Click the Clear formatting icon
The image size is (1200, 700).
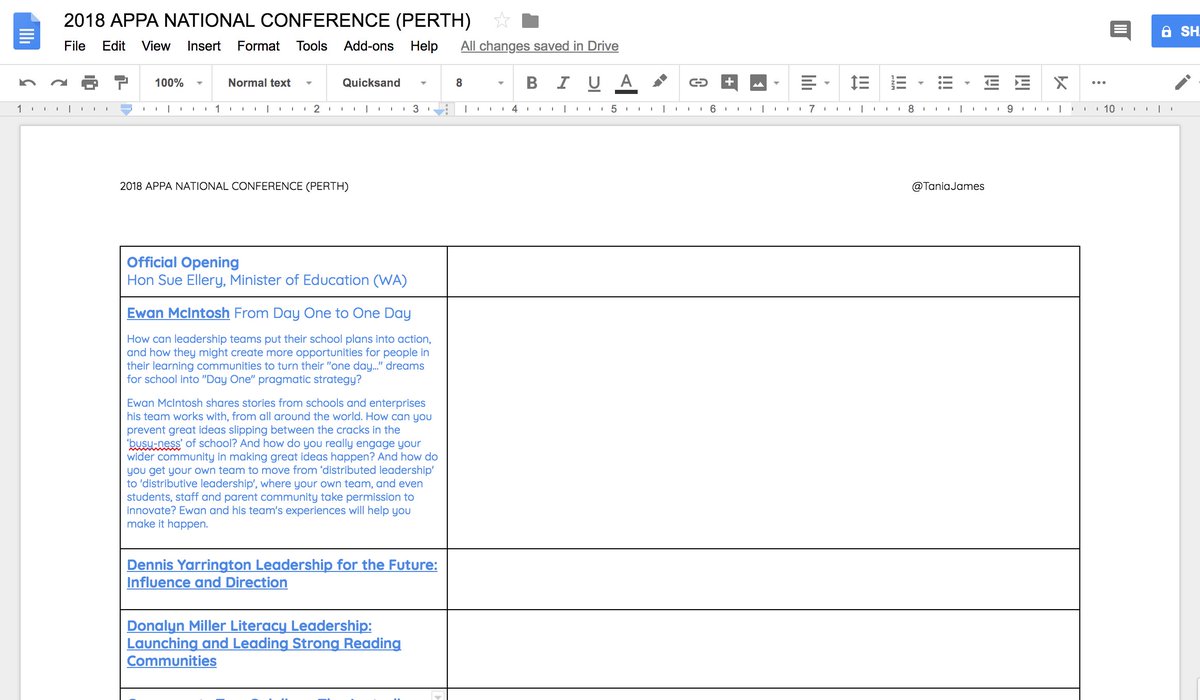point(1061,83)
